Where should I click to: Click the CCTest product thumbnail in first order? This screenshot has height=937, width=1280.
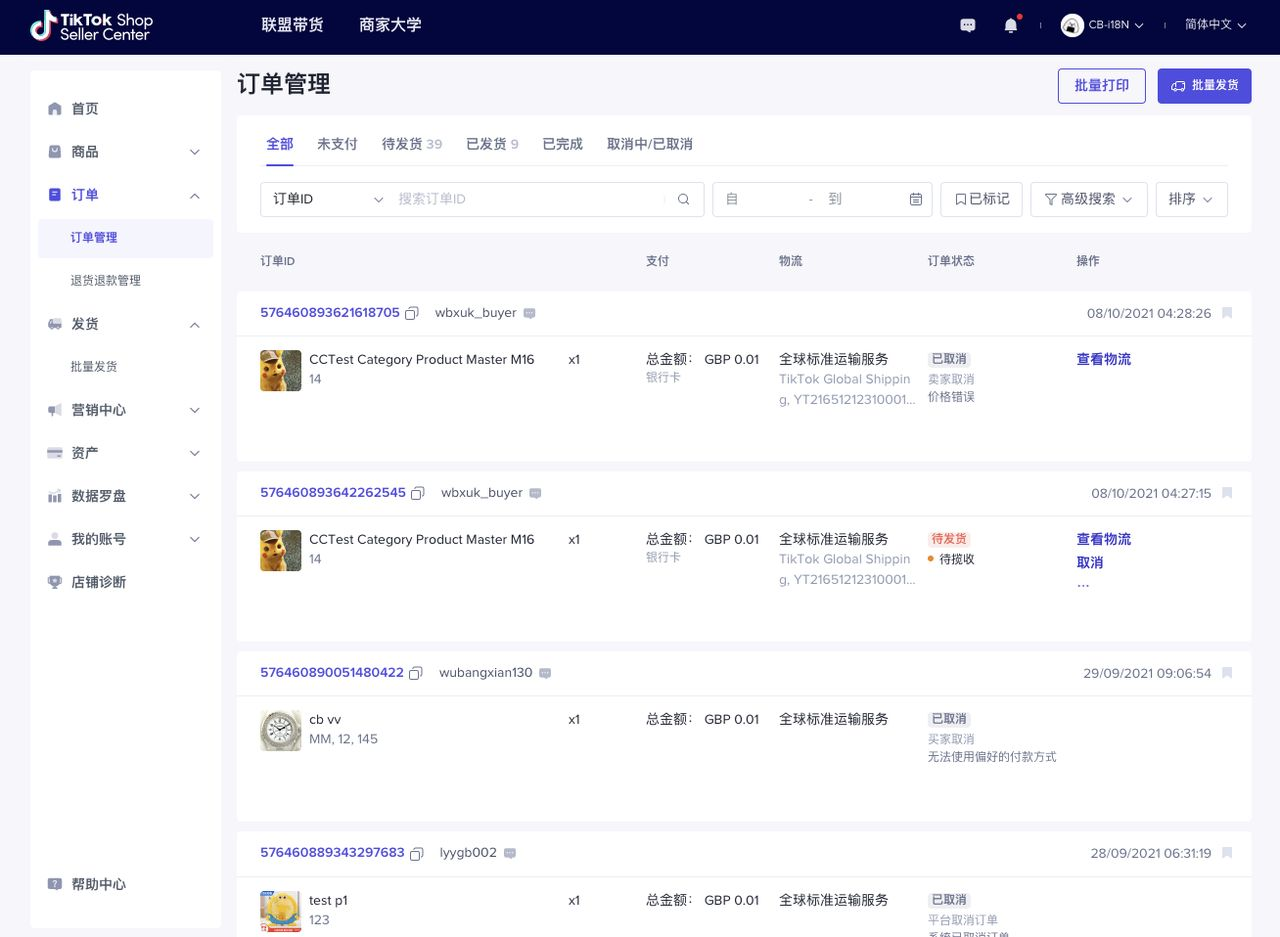280,370
